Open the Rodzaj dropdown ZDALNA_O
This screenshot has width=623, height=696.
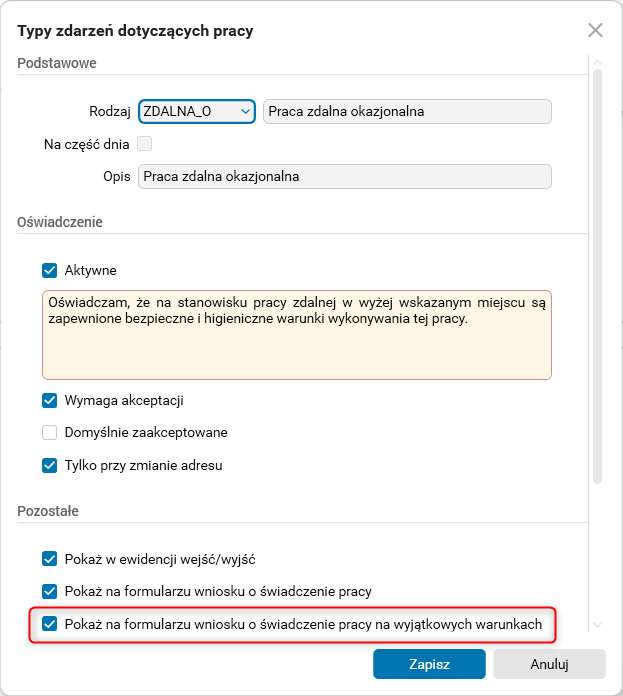tap(197, 111)
